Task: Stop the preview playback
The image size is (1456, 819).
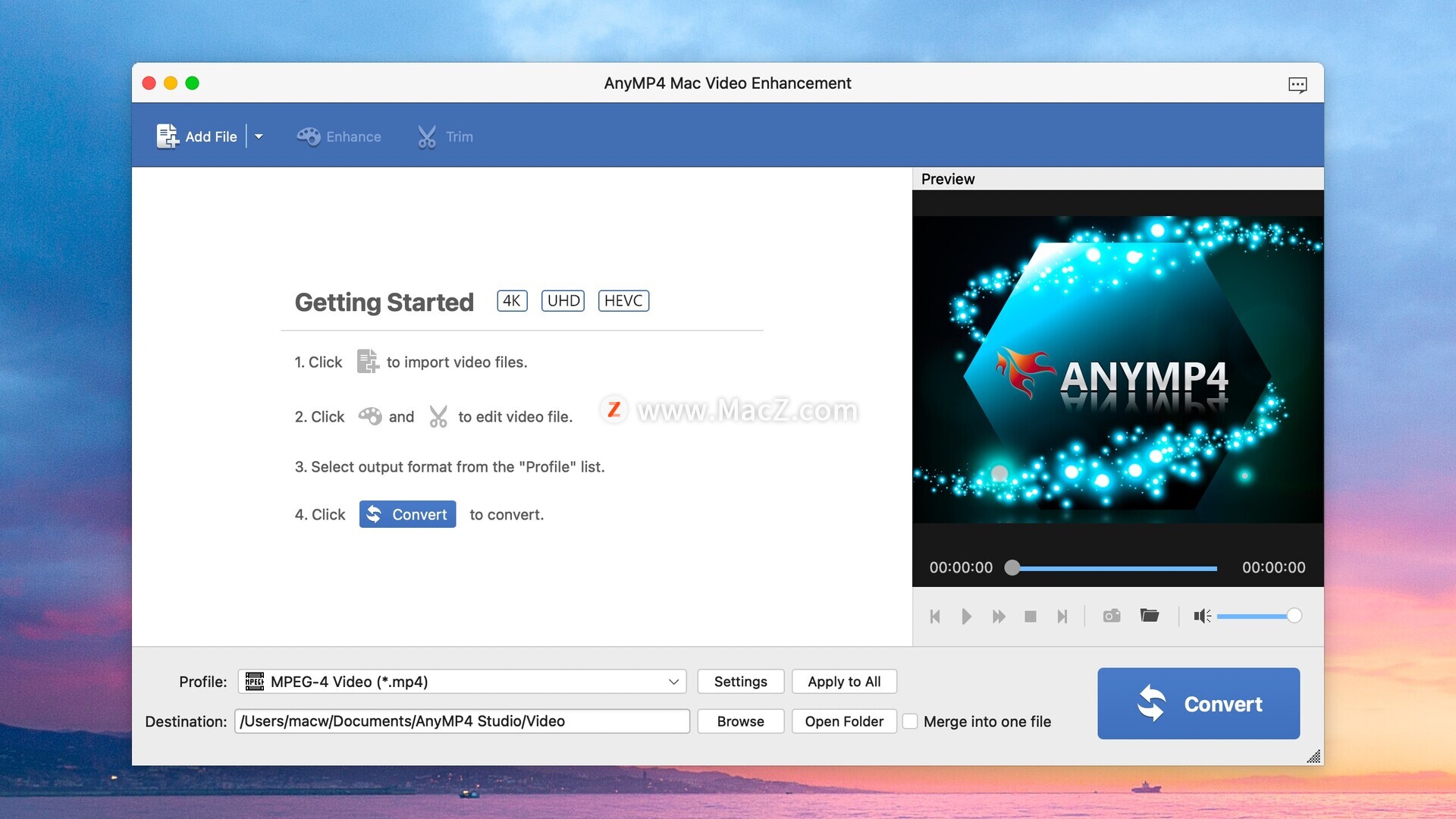Action: 1030,617
